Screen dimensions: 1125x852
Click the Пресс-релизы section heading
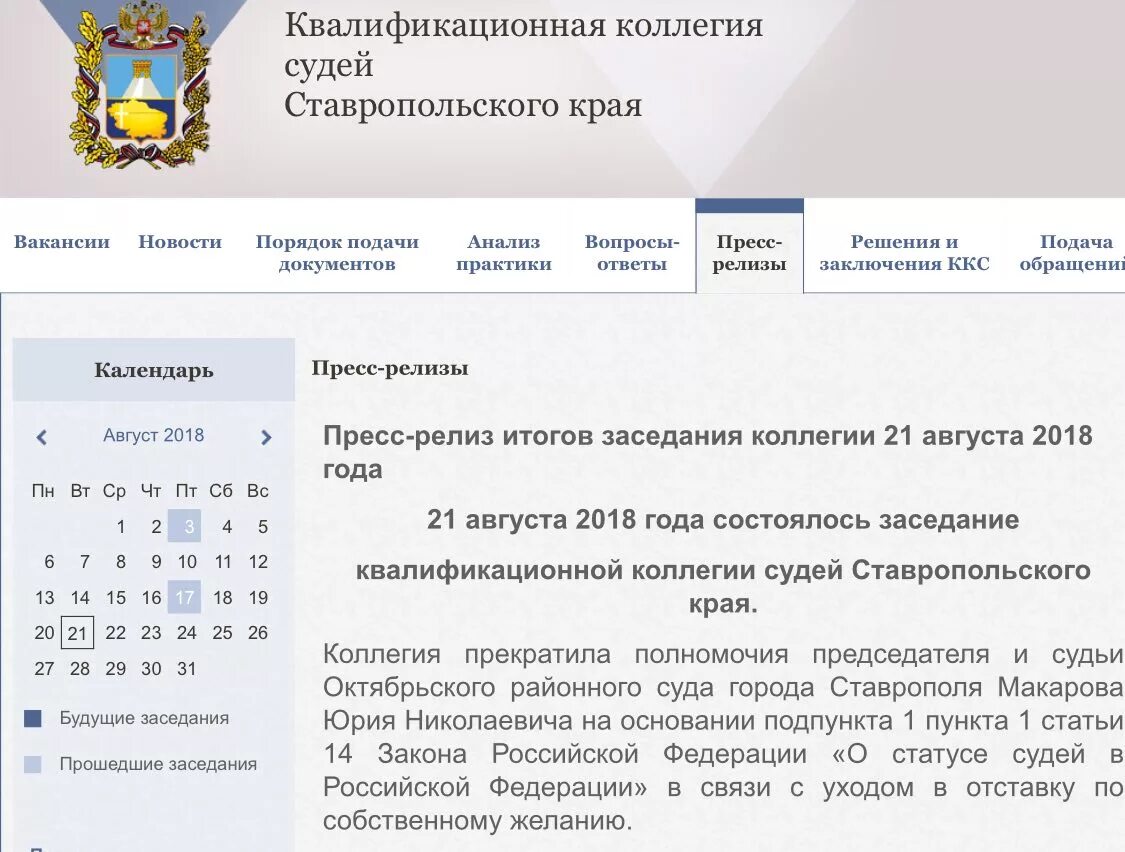(x=390, y=368)
